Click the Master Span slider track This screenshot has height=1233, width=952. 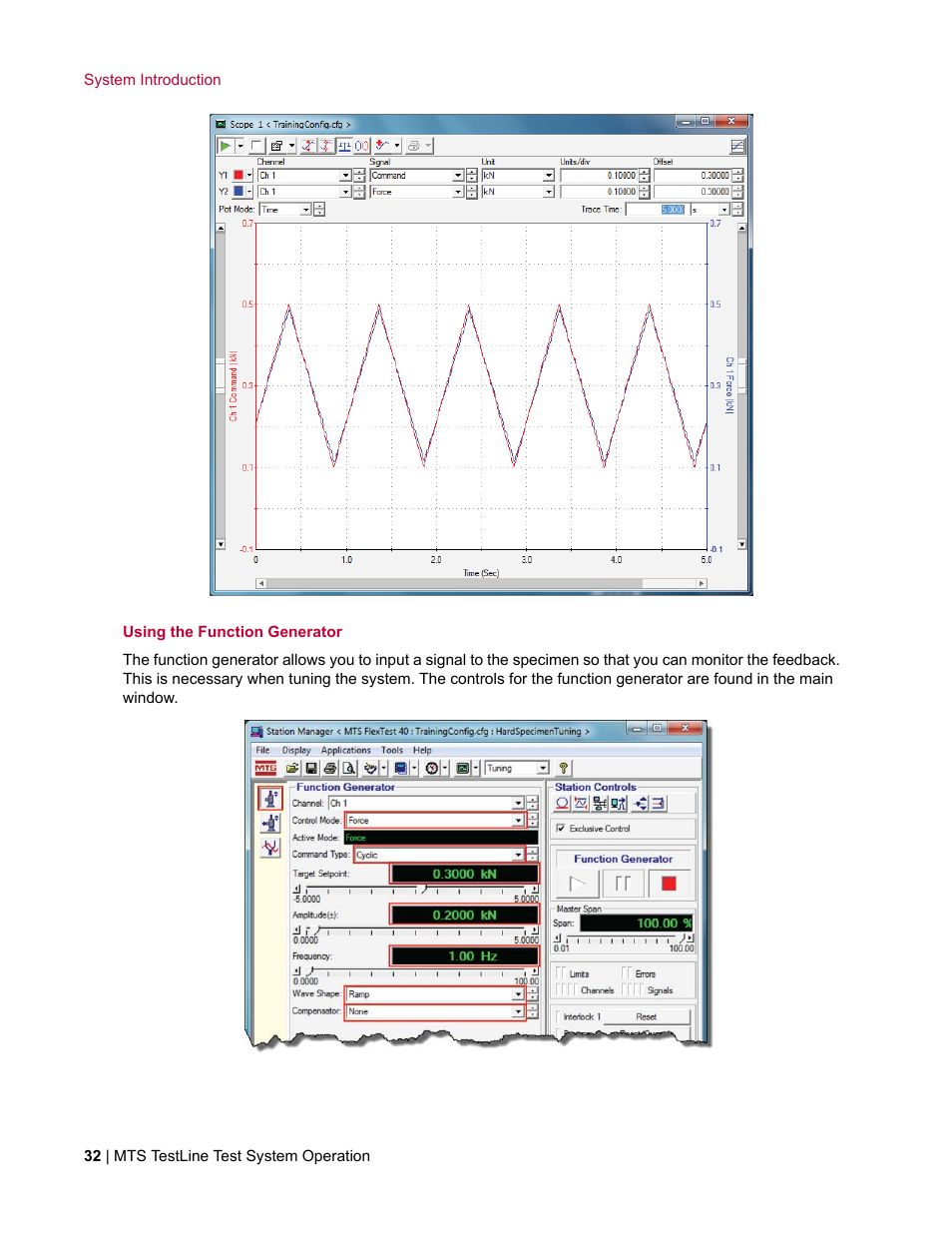pyautogui.click(x=624, y=938)
